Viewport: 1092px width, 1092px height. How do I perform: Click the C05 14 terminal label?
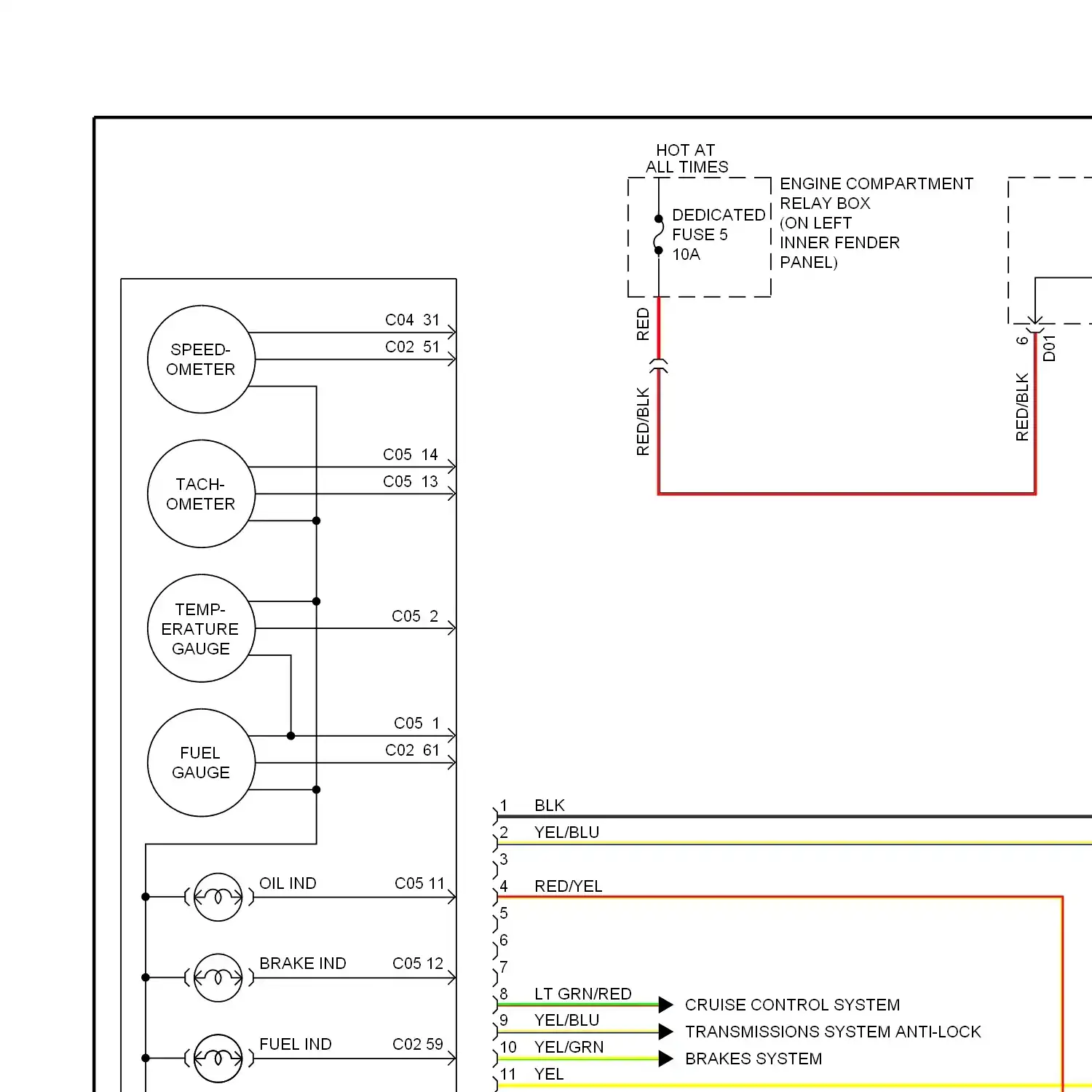pyautogui.click(x=411, y=454)
